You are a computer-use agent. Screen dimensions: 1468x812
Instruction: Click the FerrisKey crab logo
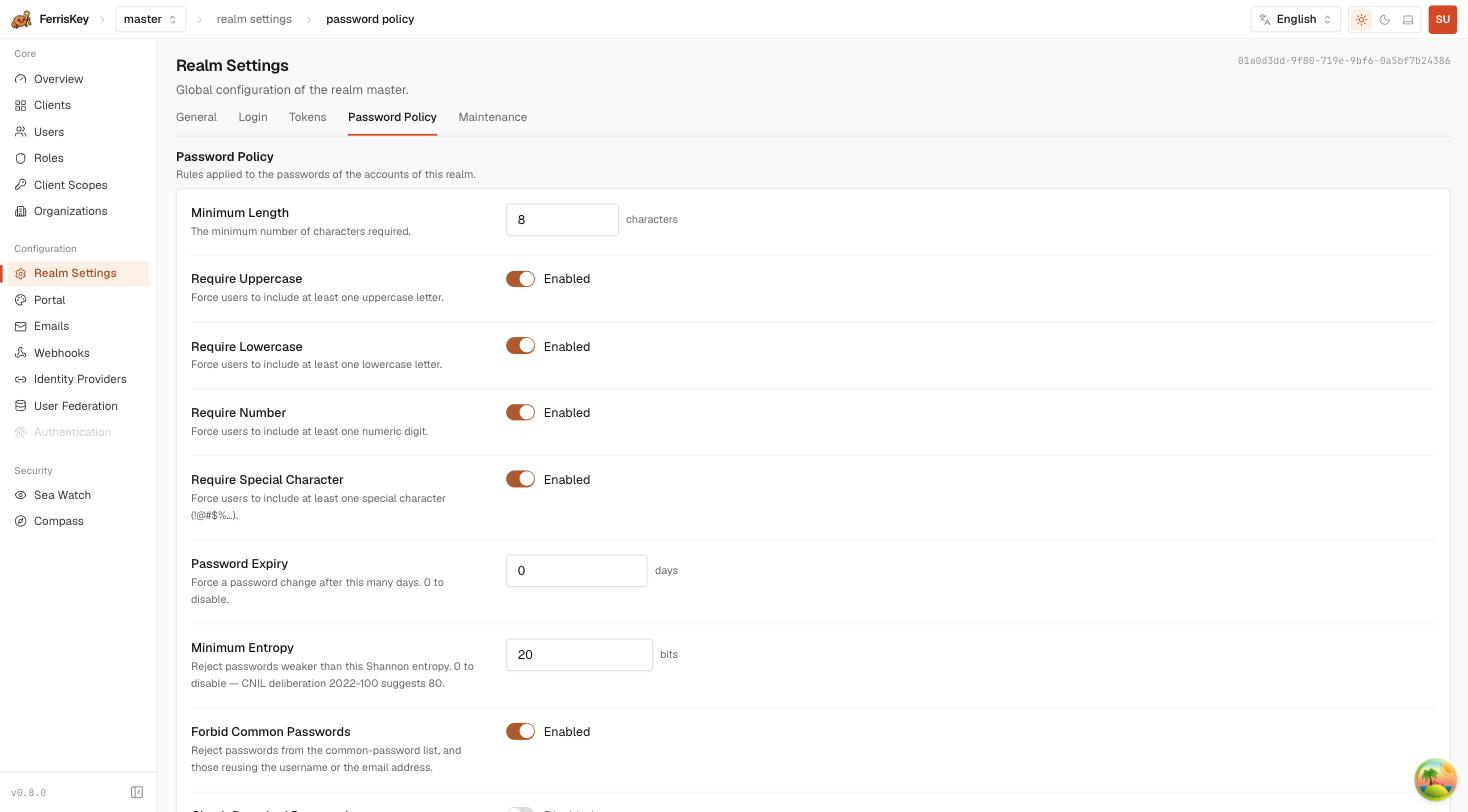(x=21, y=19)
